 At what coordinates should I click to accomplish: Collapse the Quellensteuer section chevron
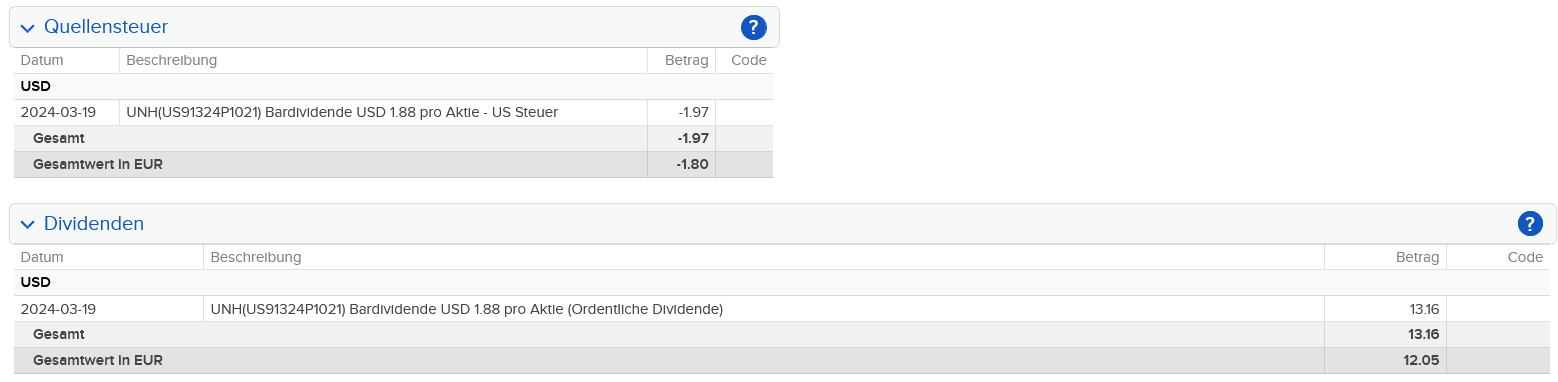point(28,28)
